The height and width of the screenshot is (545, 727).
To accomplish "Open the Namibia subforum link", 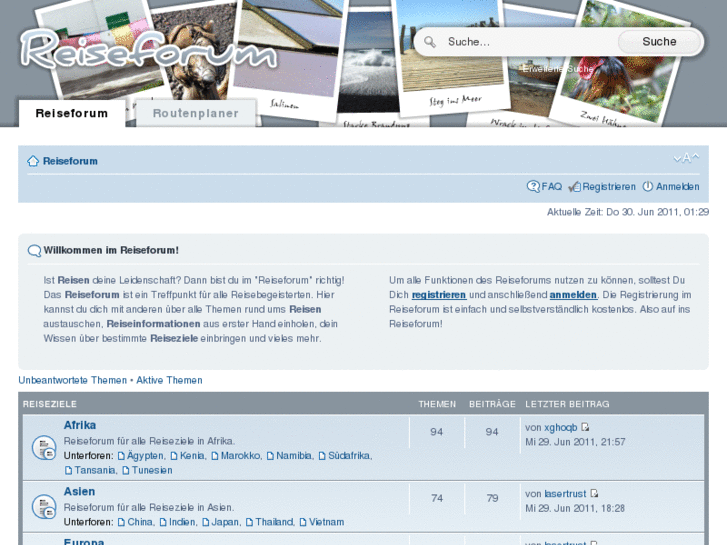I will pos(293,456).
